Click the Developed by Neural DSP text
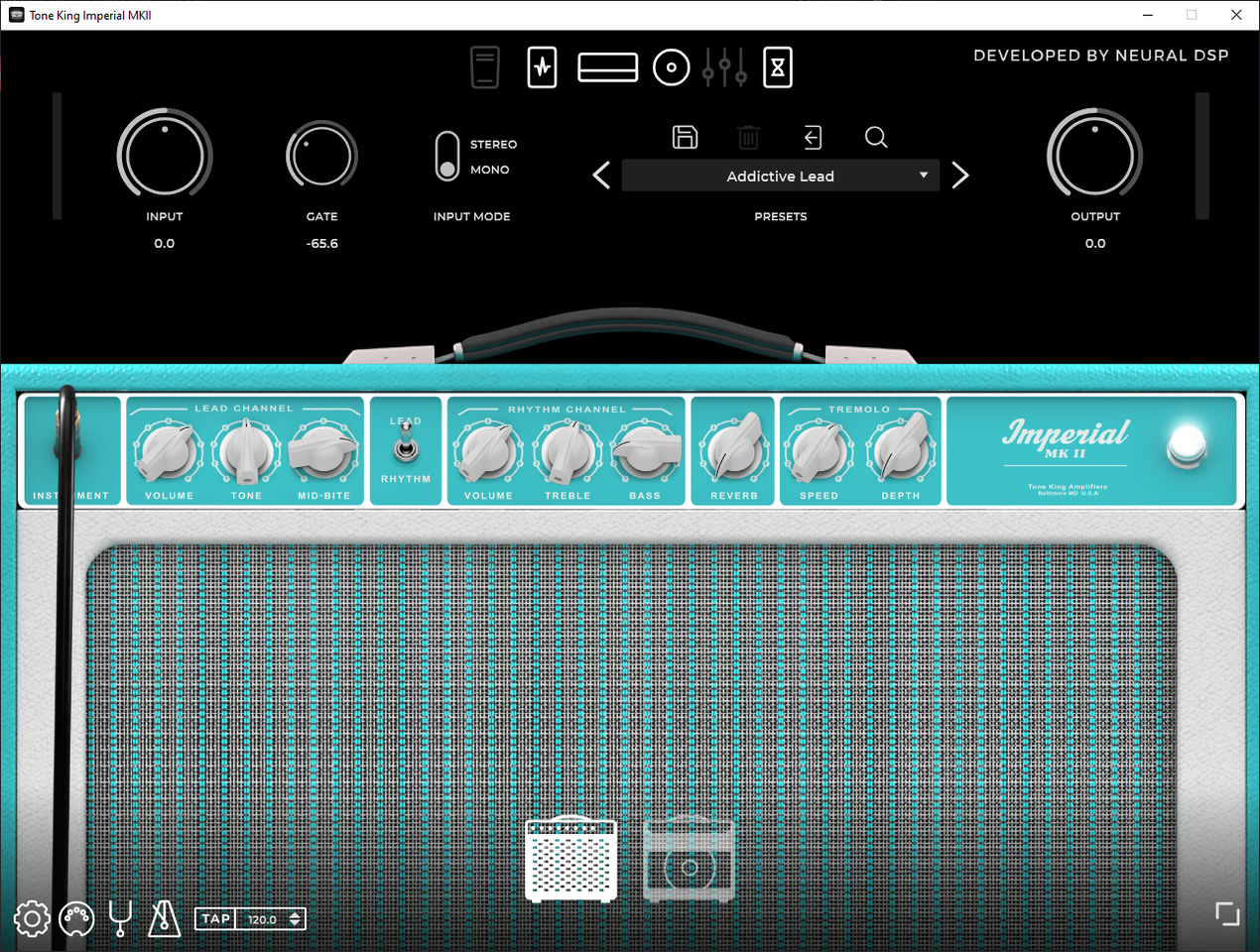The height and width of the screenshot is (952, 1260). click(1101, 56)
